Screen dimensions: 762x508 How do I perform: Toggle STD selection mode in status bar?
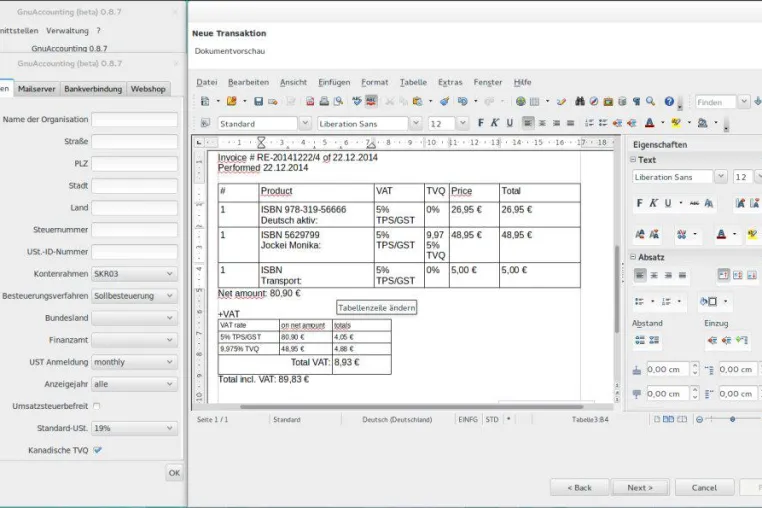click(x=492, y=420)
